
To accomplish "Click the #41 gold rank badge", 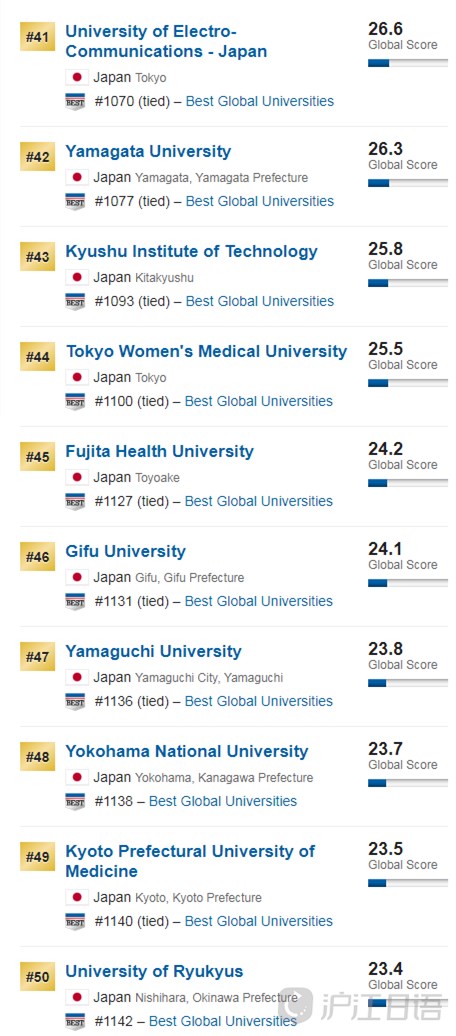I will (x=38, y=37).
